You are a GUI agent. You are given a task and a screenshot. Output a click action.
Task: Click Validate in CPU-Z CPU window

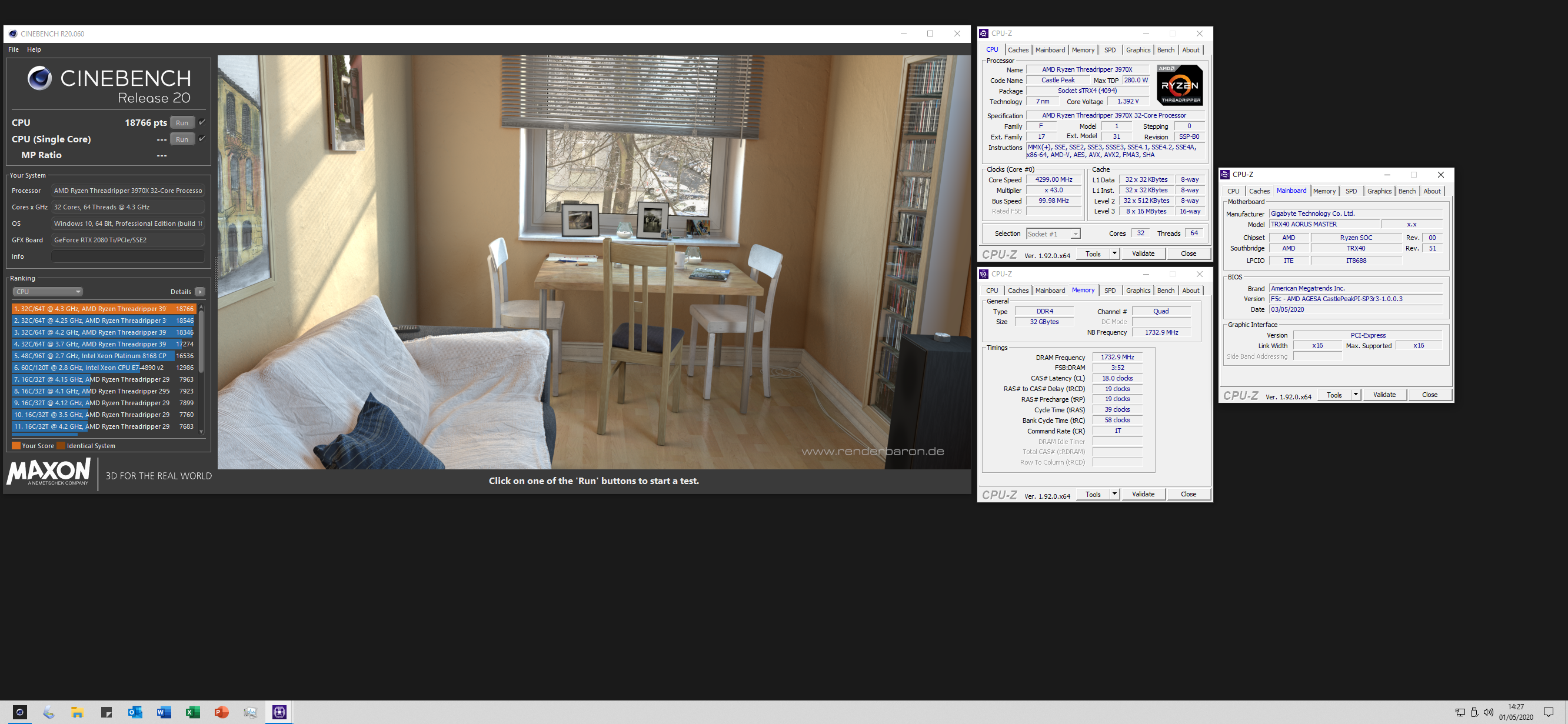[1143, 253]
